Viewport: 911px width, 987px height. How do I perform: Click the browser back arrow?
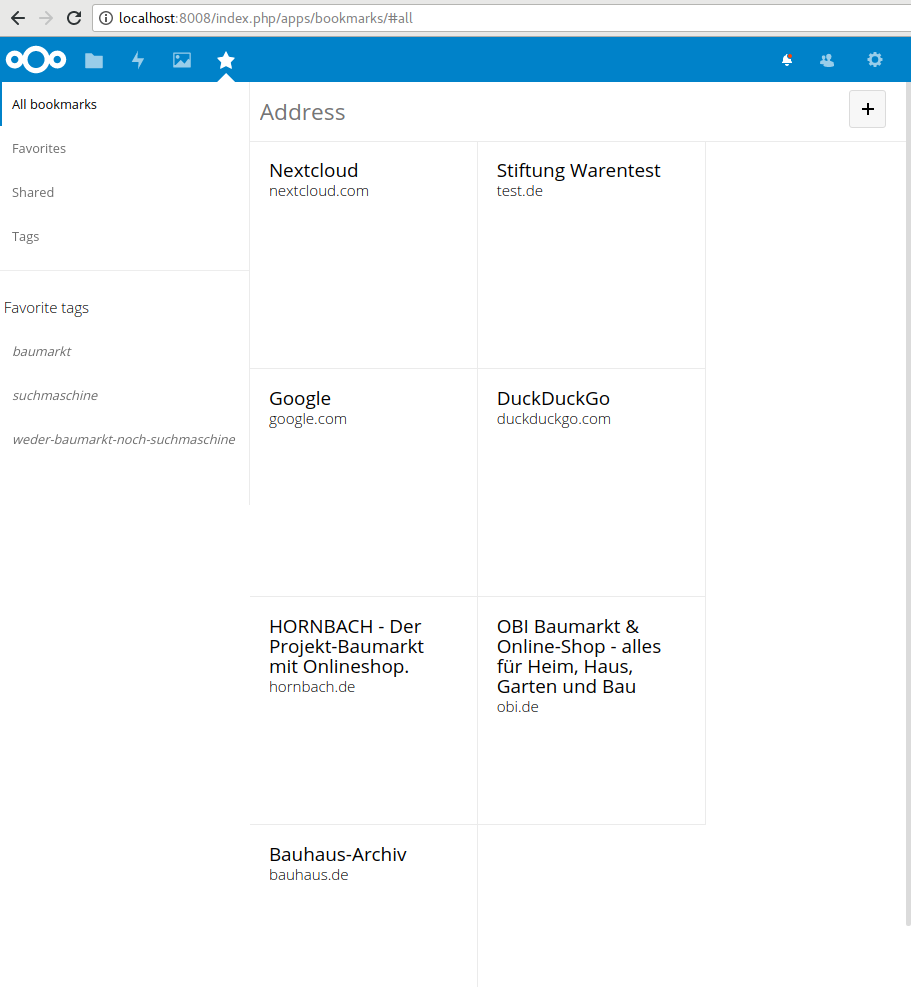[18, 18]
